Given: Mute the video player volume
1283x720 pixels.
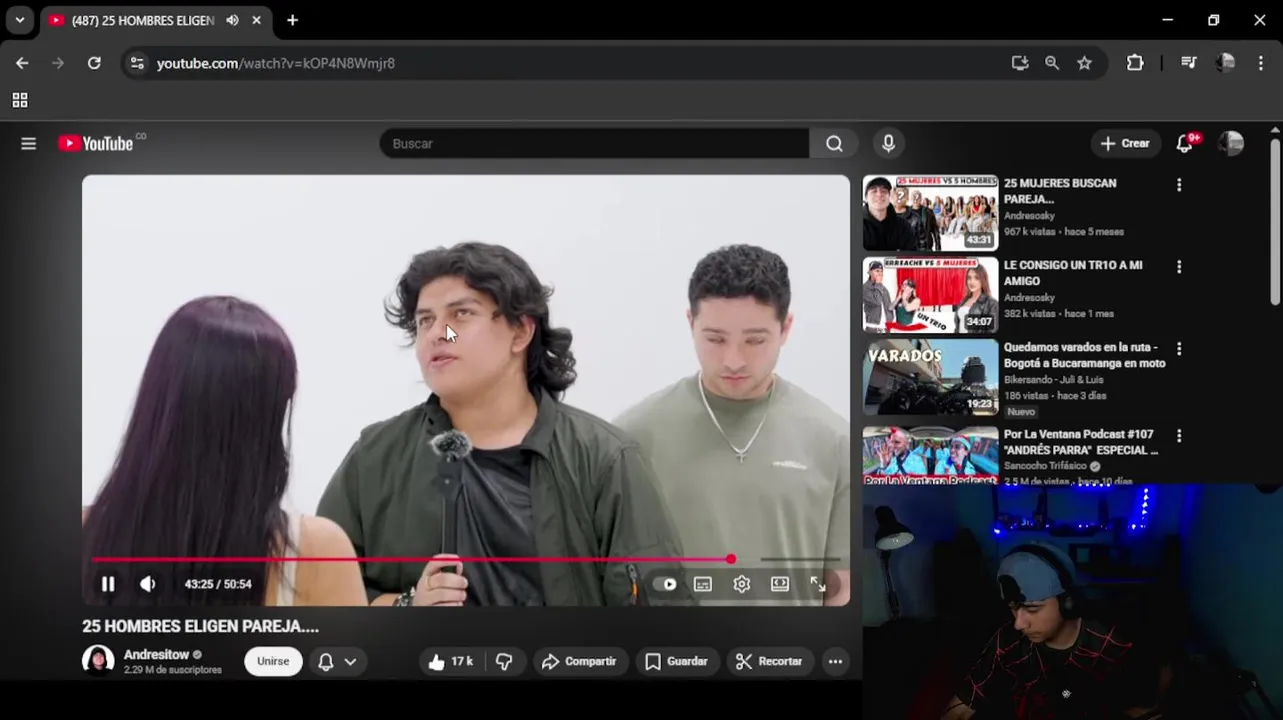Looking at the screenshot, I should pos(148,584).
